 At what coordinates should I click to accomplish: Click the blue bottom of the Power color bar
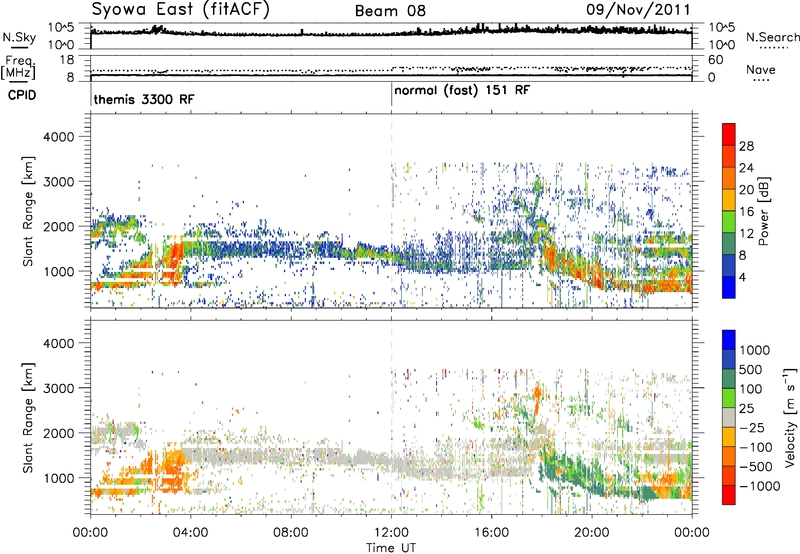point(729,287)
